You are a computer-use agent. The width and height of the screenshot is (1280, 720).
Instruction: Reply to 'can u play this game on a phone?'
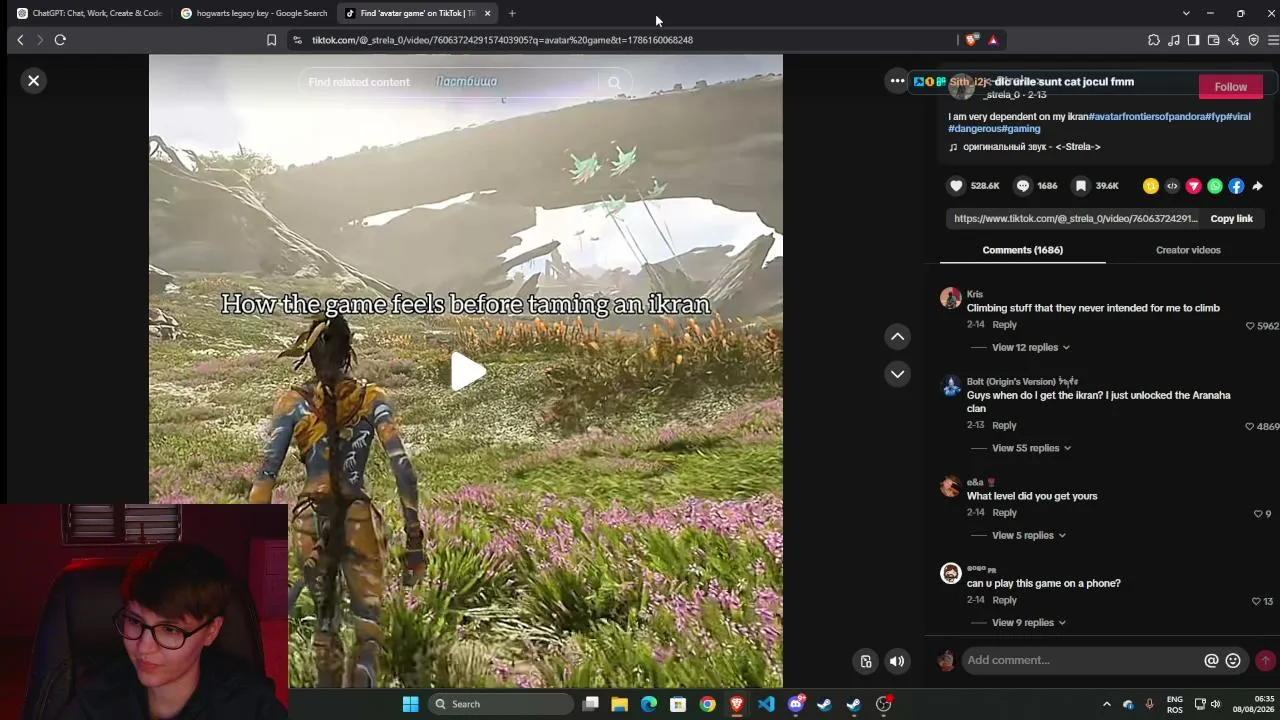point(1004,601)
